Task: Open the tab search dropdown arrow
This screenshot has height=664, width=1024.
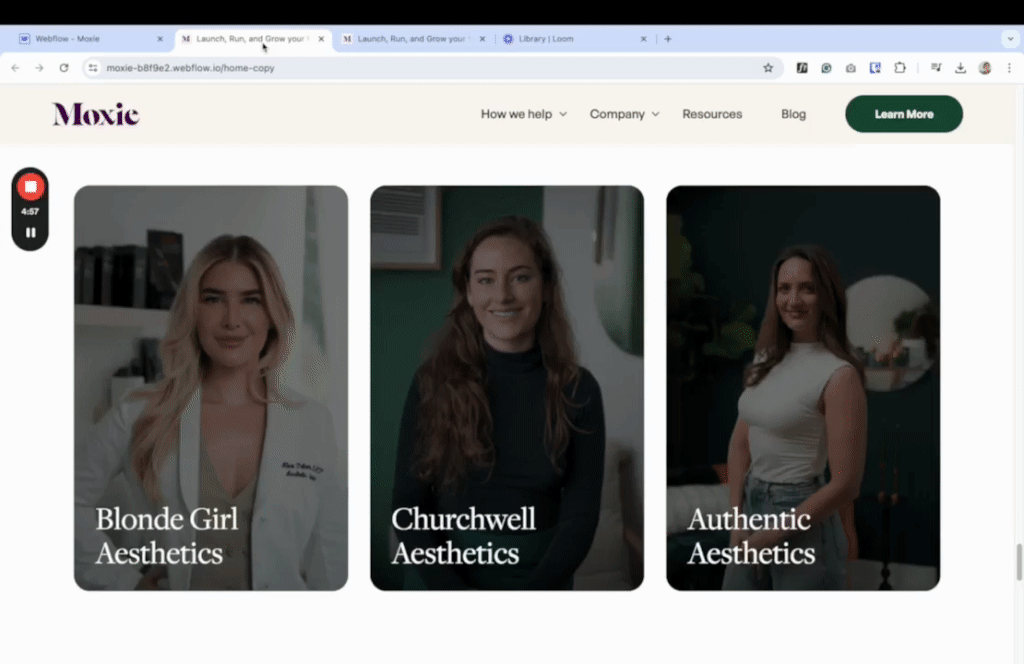Action: click(1010, 39)
